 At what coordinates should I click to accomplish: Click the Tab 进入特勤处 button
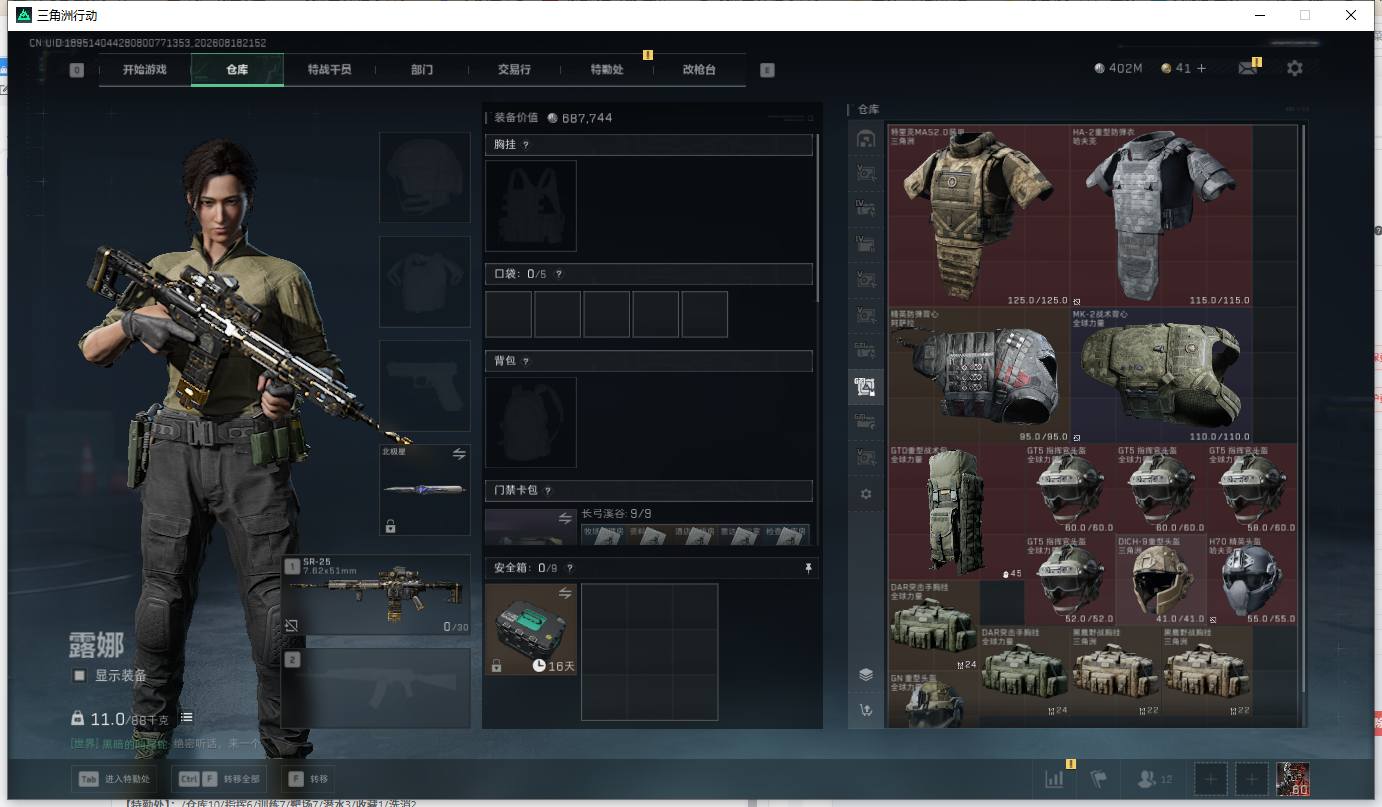tap(113, 779)
